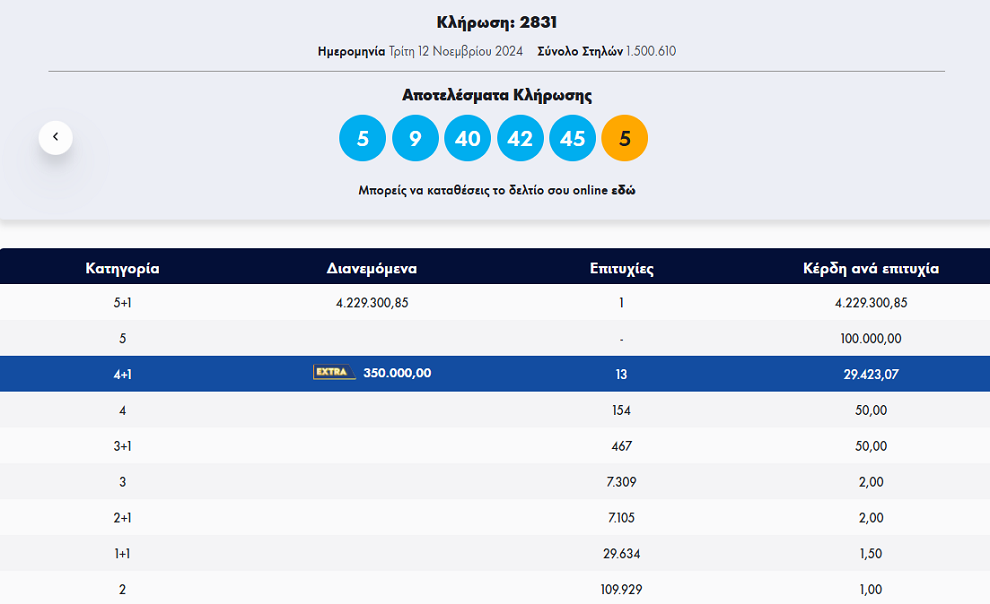This screenshot has width=990, height=604.
Task: Select the 5+1 category row label
Action: pos(122,303)
